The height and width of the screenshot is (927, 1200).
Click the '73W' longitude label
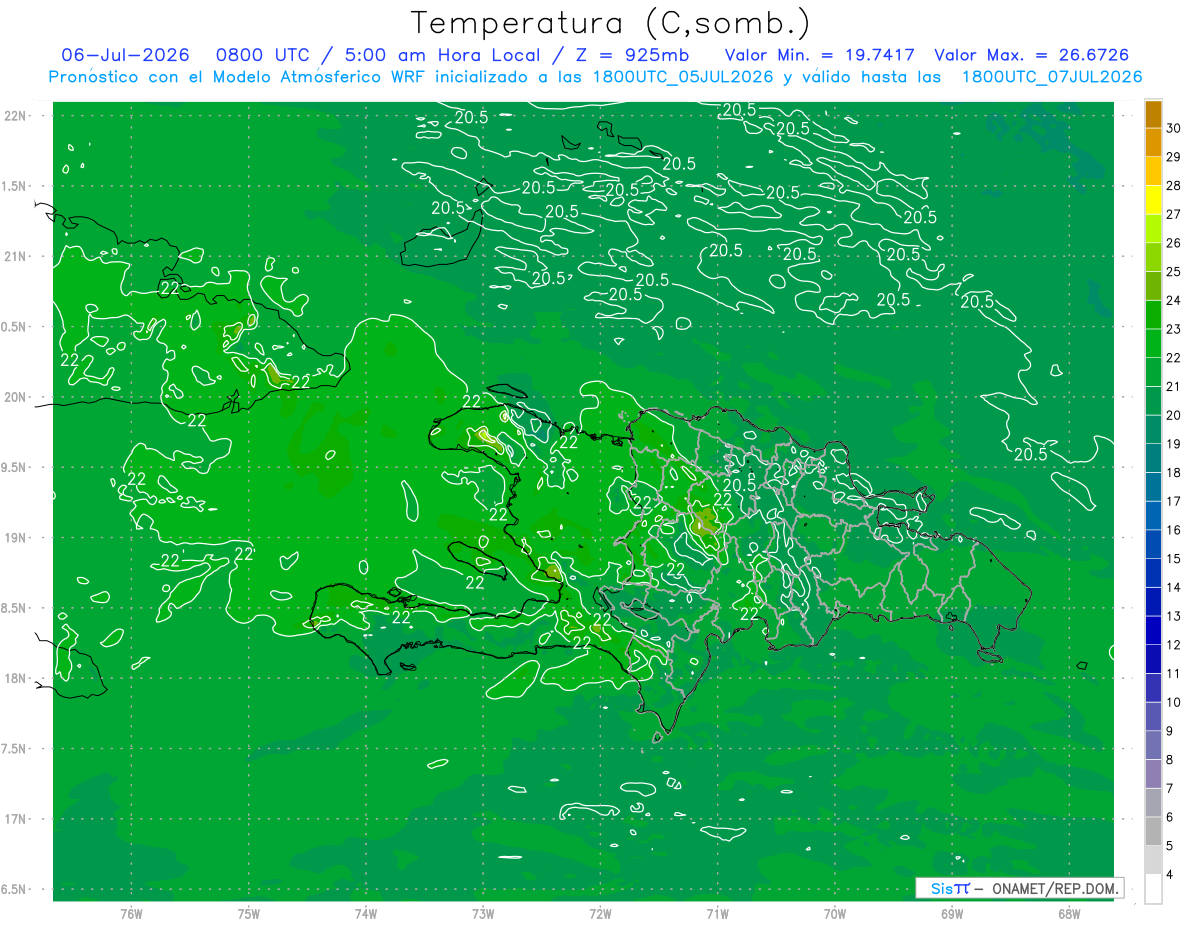[483, 914]
